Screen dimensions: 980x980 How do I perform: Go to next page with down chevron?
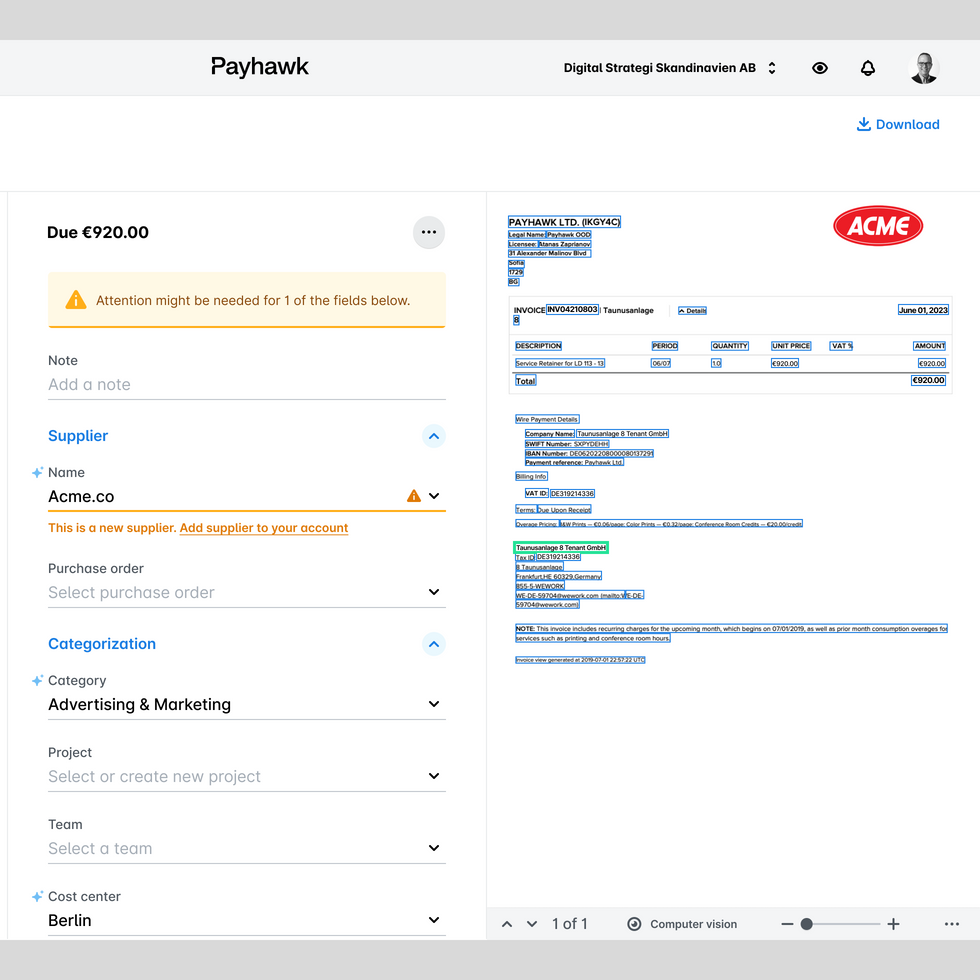(x=532, y=924)
